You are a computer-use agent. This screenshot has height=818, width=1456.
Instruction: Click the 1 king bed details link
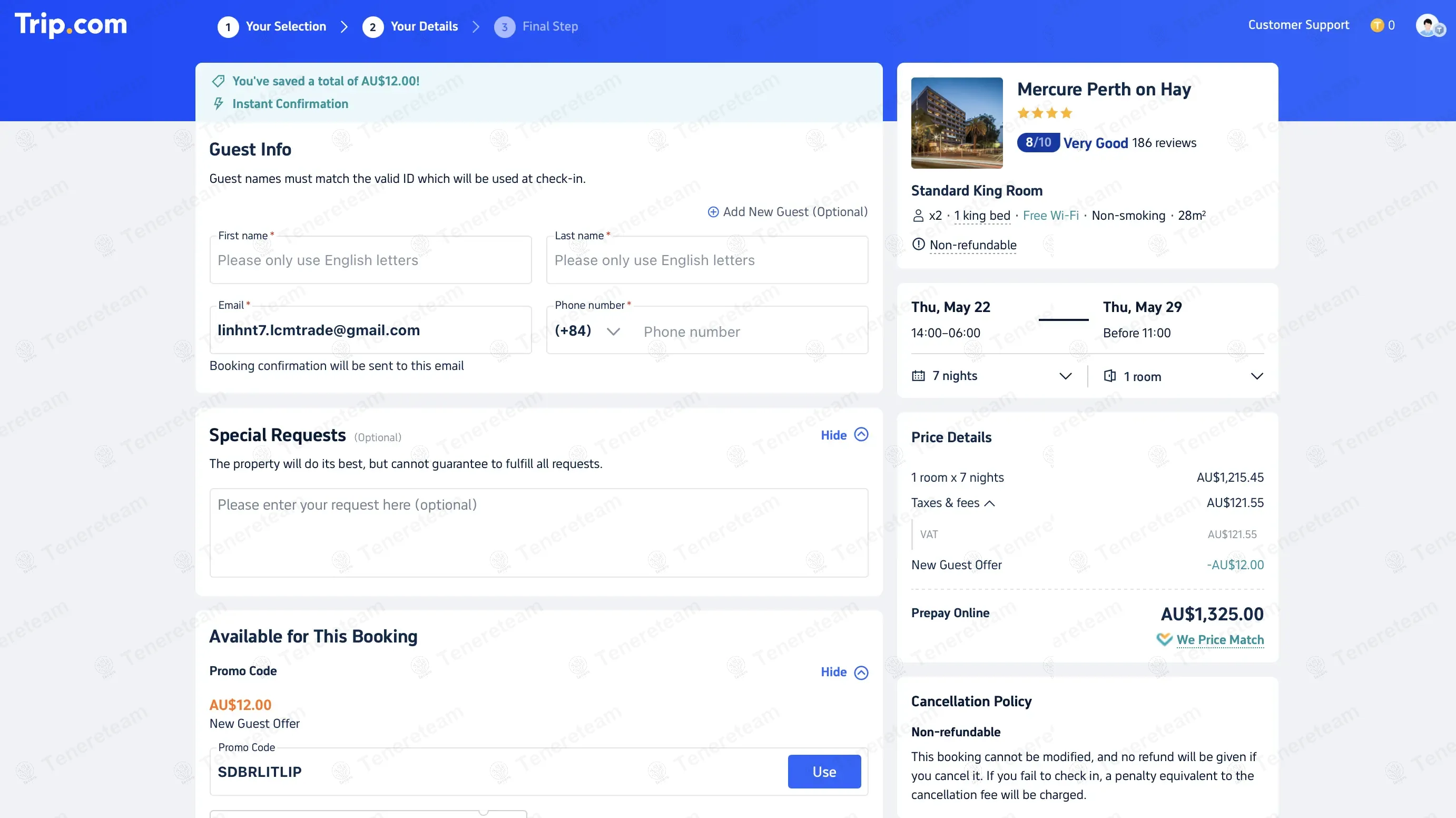(x=982, y=216)
